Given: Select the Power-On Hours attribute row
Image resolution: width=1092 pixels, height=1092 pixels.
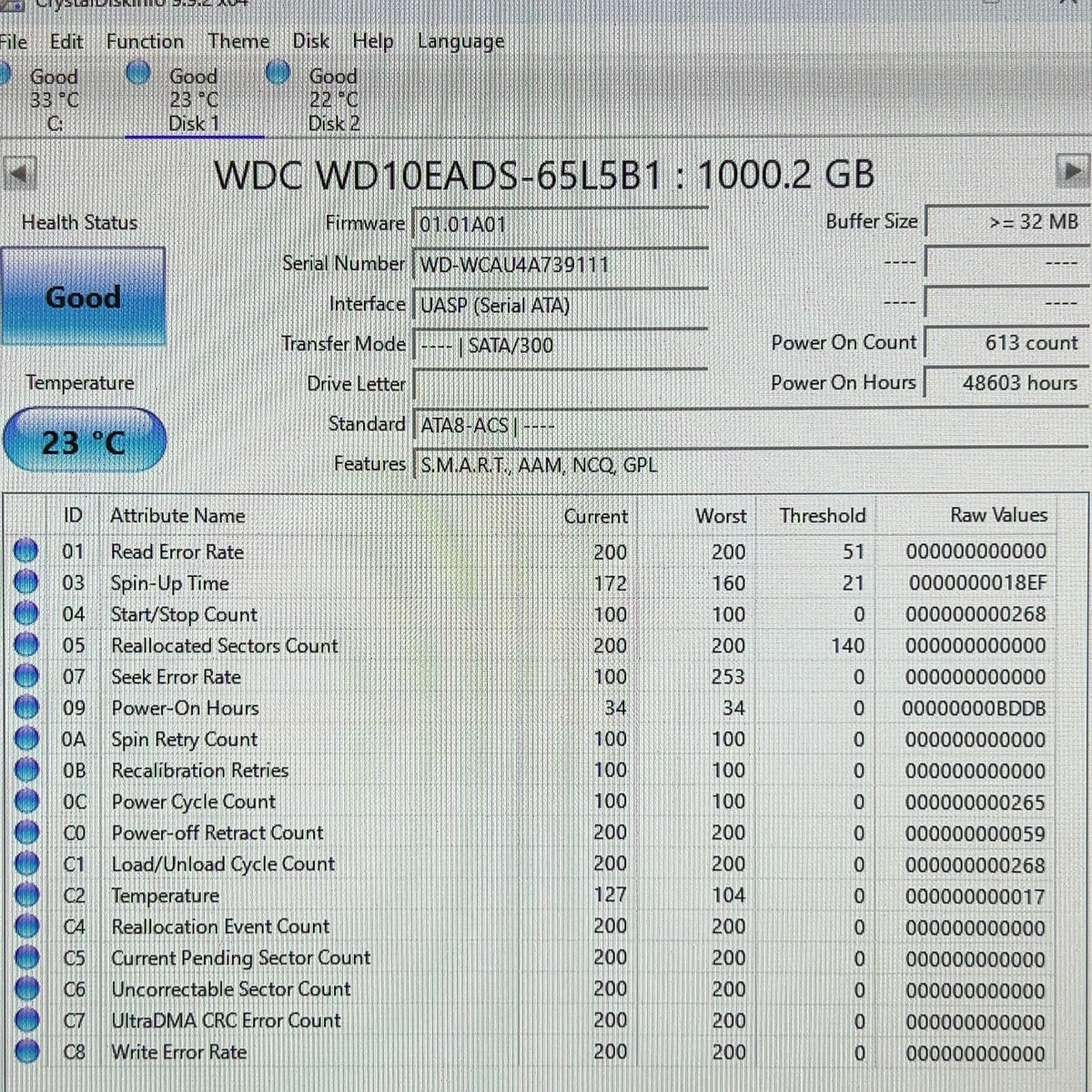Looking at the screenshot, I should click(546, 708).
